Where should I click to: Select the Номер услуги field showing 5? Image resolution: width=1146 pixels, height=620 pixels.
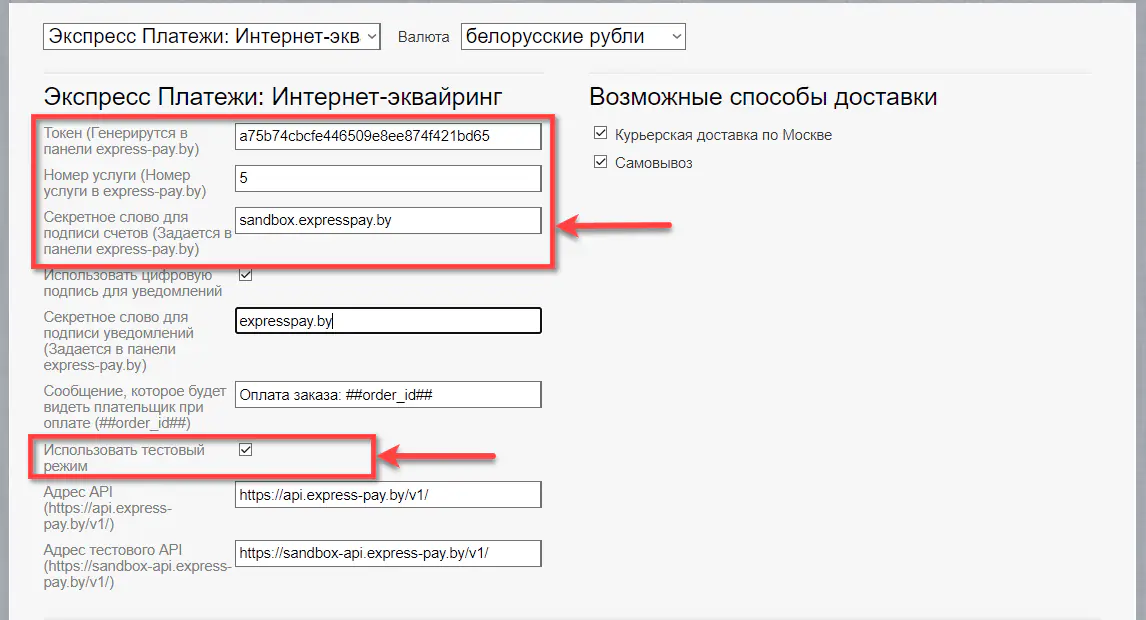[388, 177]
